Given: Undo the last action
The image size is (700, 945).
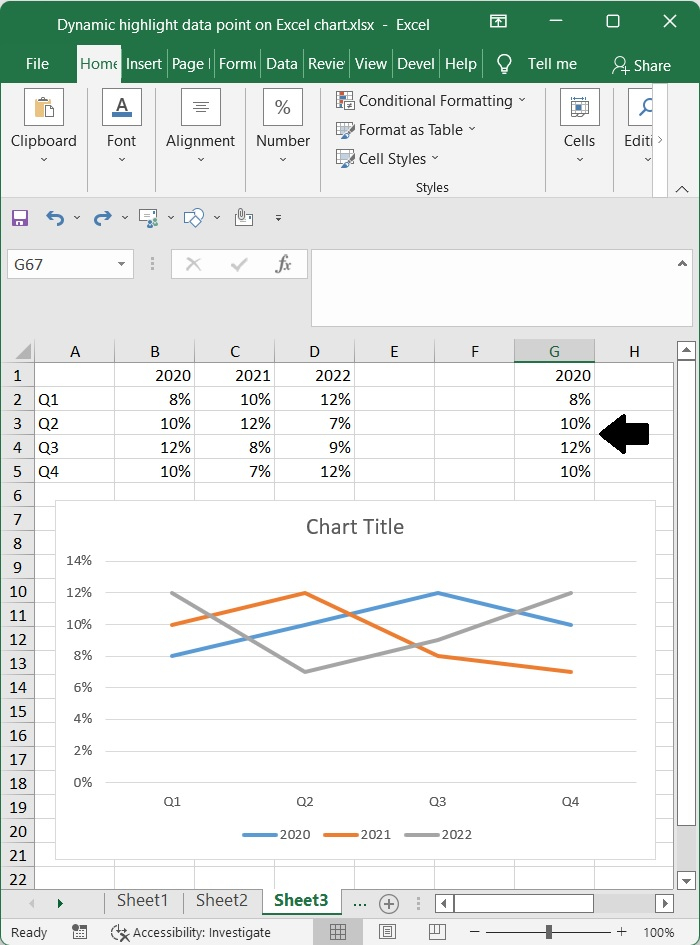Looking at the screenshot, I should [55, 218].
